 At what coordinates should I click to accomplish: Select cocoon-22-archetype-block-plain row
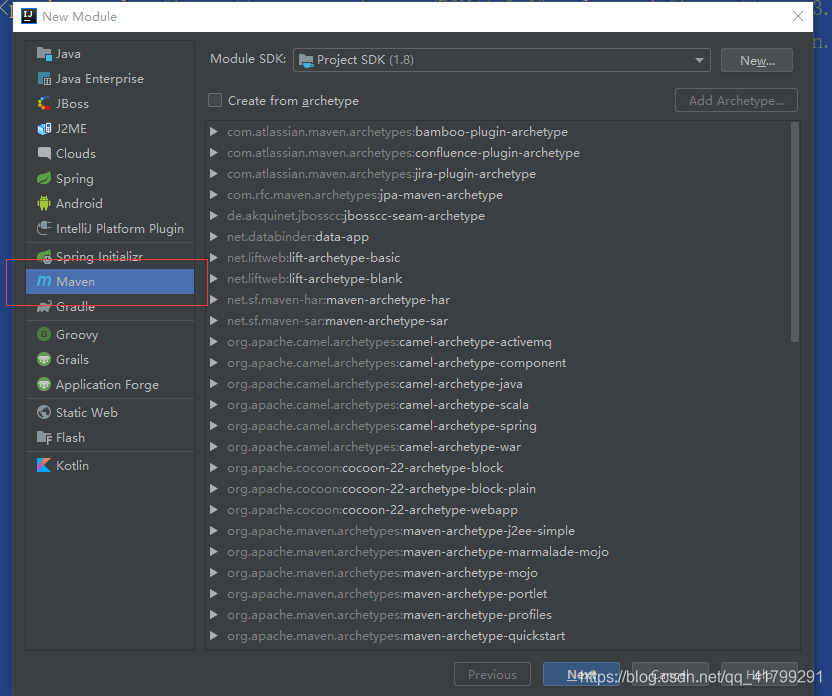499,489
